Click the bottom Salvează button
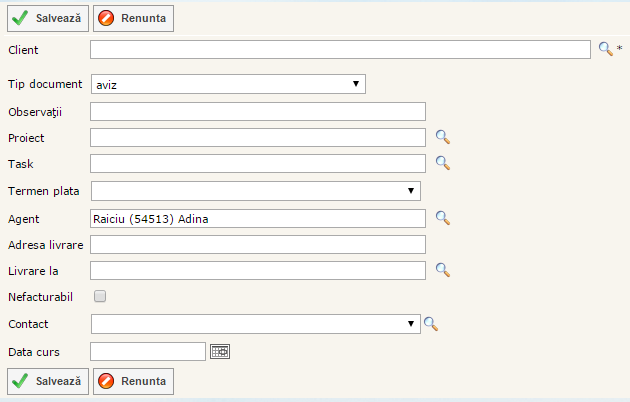 [48, 381]
